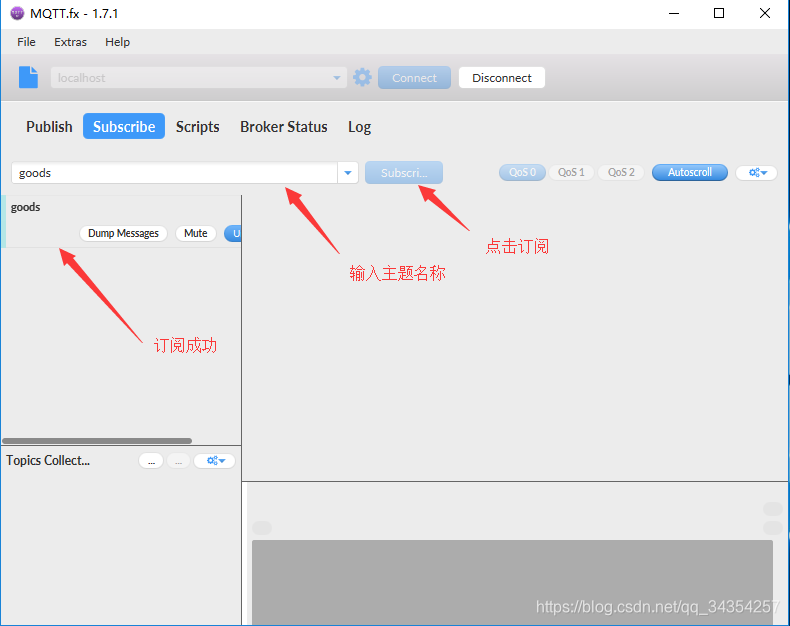Image resolution: width=790 pixels, height=626 pixels.
Task: Click the subscriptions horizontal scrollbar
Action: pos(97,441)
